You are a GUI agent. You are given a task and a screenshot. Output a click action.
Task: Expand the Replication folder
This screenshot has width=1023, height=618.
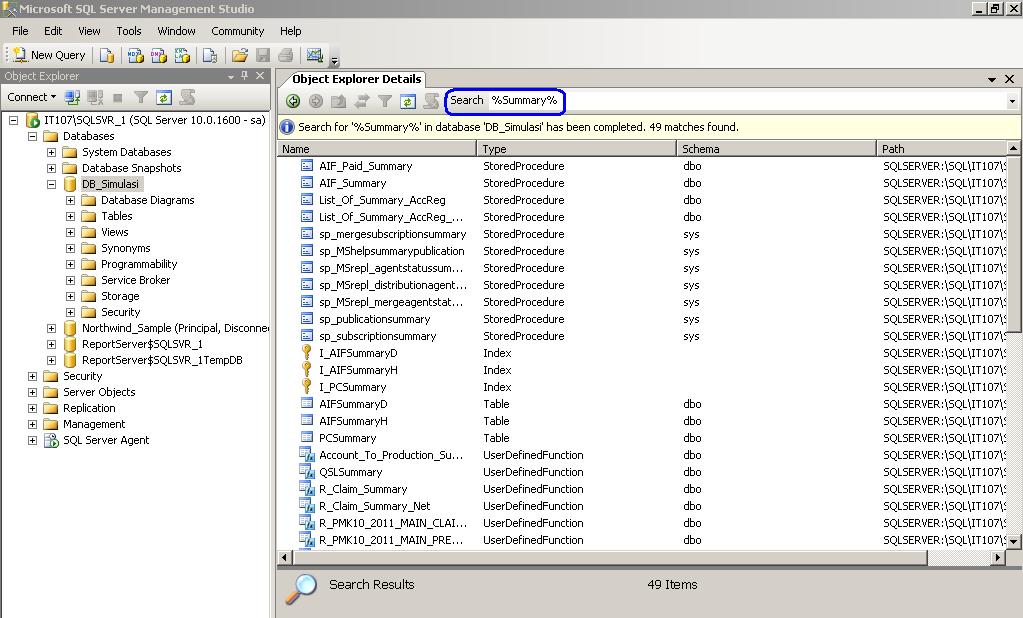[32, 409]
